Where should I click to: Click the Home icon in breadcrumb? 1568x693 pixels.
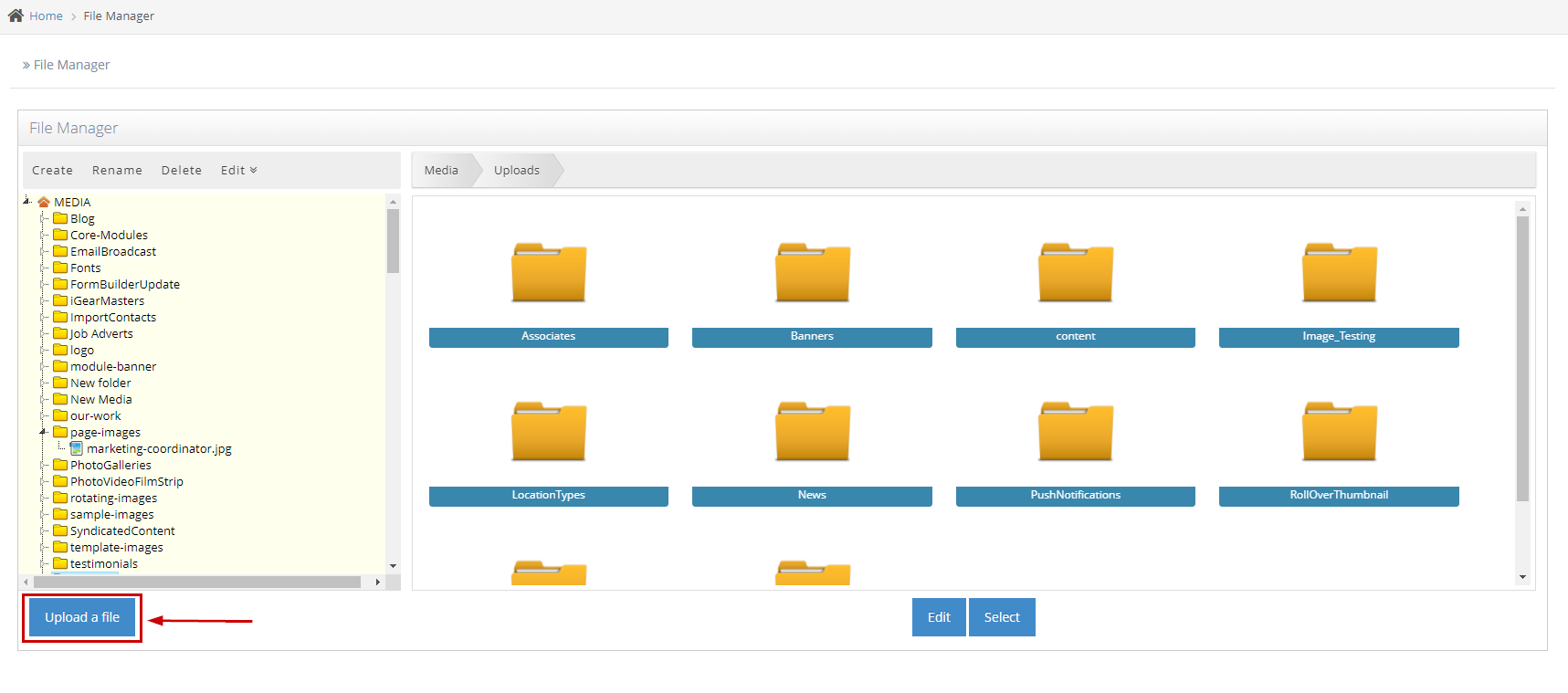pos(16,16)
